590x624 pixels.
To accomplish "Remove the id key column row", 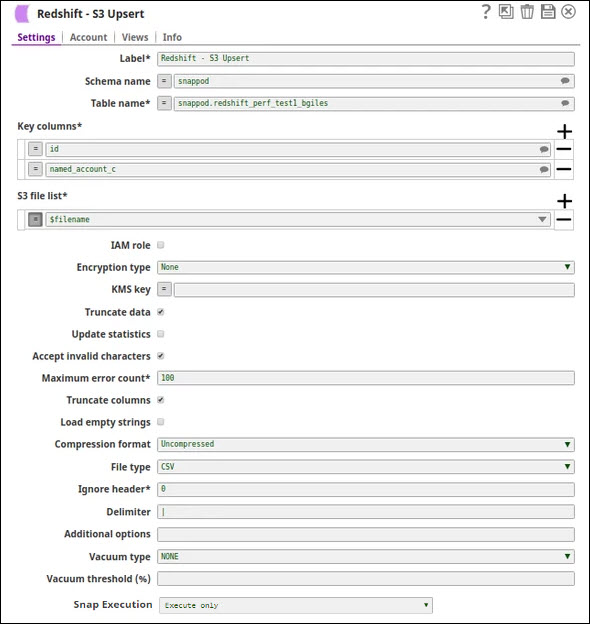I will click(x=563, y=149).
